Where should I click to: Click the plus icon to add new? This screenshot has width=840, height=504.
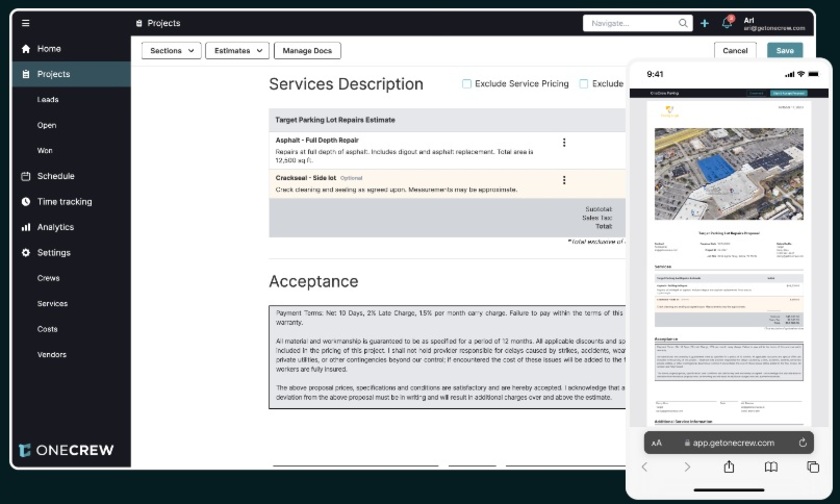[x=705, y=23]
